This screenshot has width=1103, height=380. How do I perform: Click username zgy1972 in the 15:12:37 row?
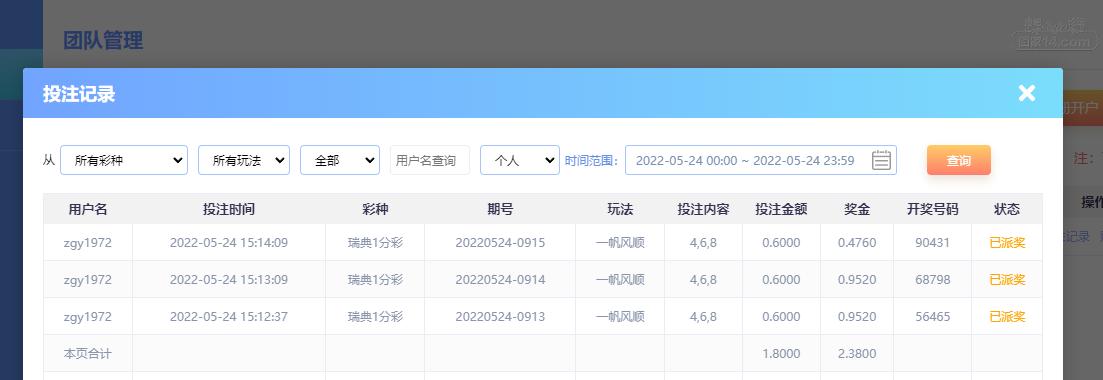pos(87,317)
